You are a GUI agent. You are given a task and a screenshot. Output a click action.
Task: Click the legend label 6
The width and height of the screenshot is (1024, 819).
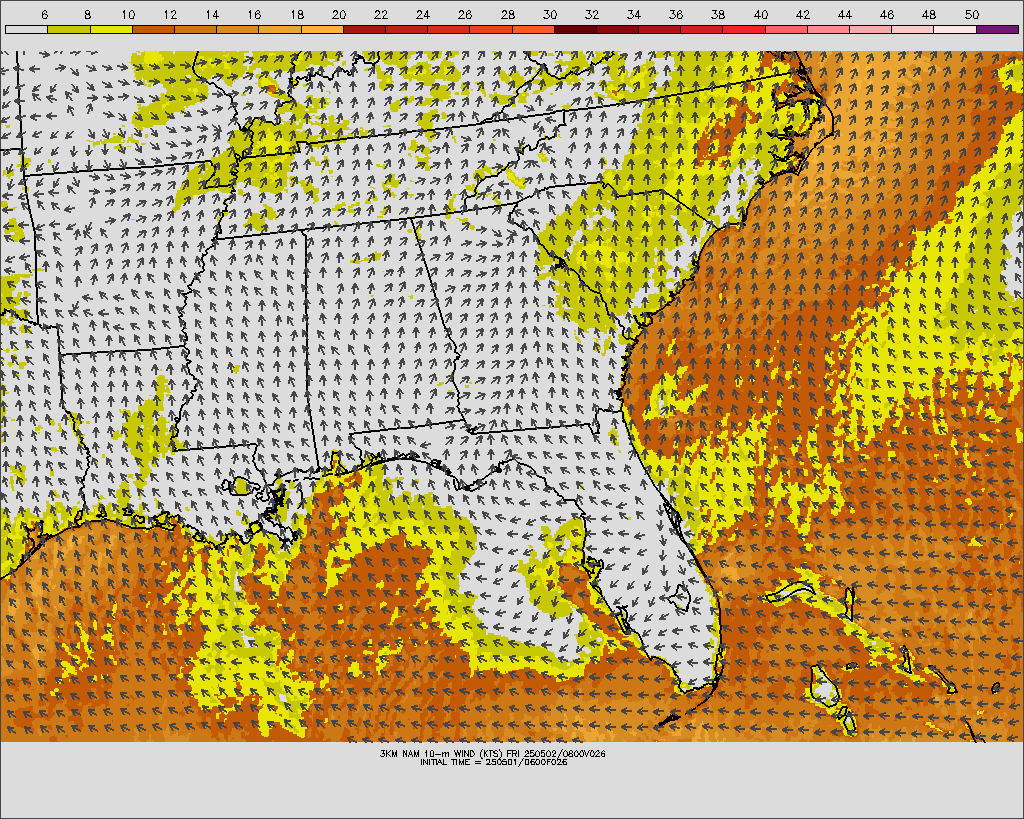pos(44,14)
